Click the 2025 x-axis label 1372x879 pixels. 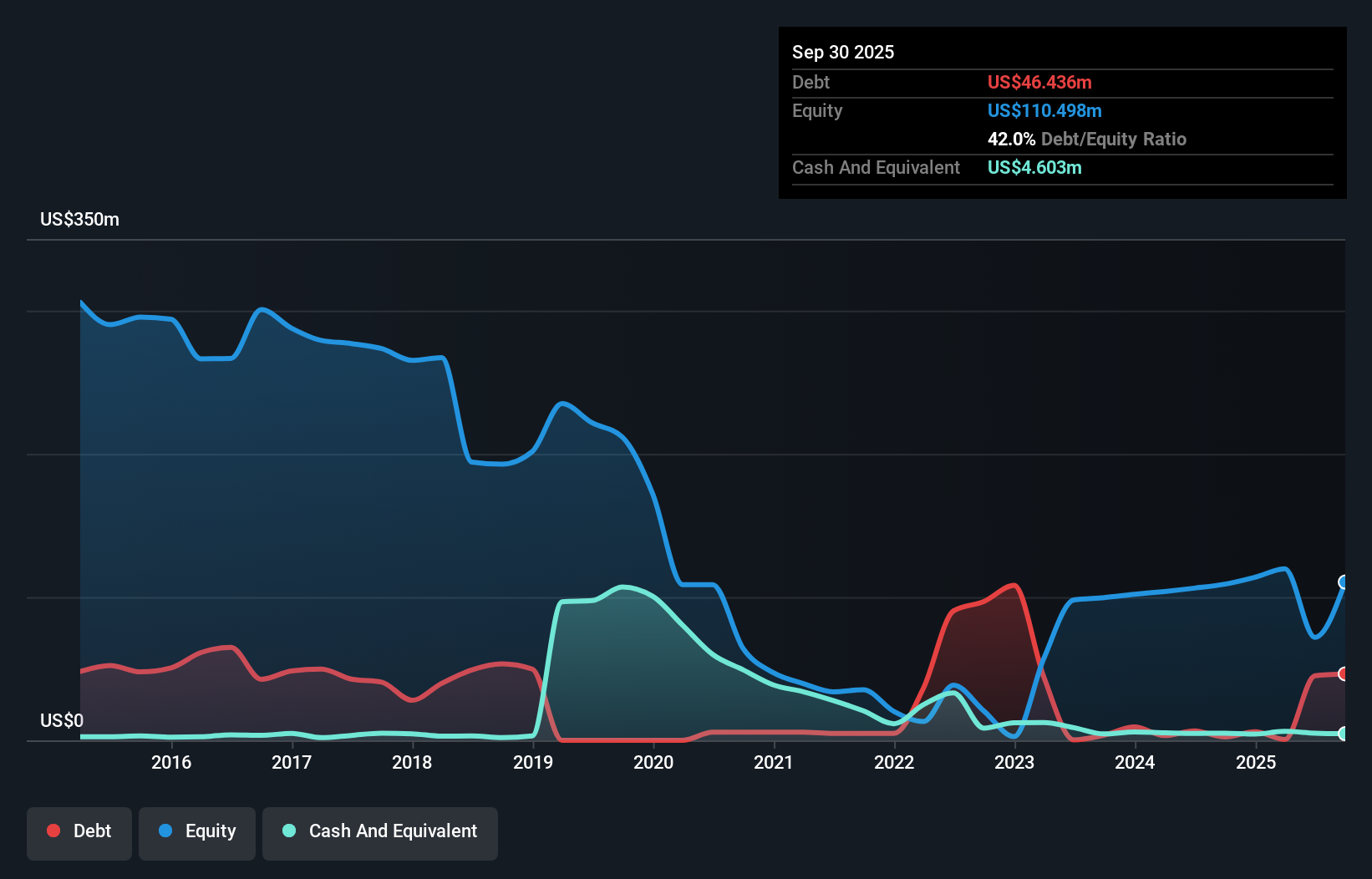[1256, 762]
